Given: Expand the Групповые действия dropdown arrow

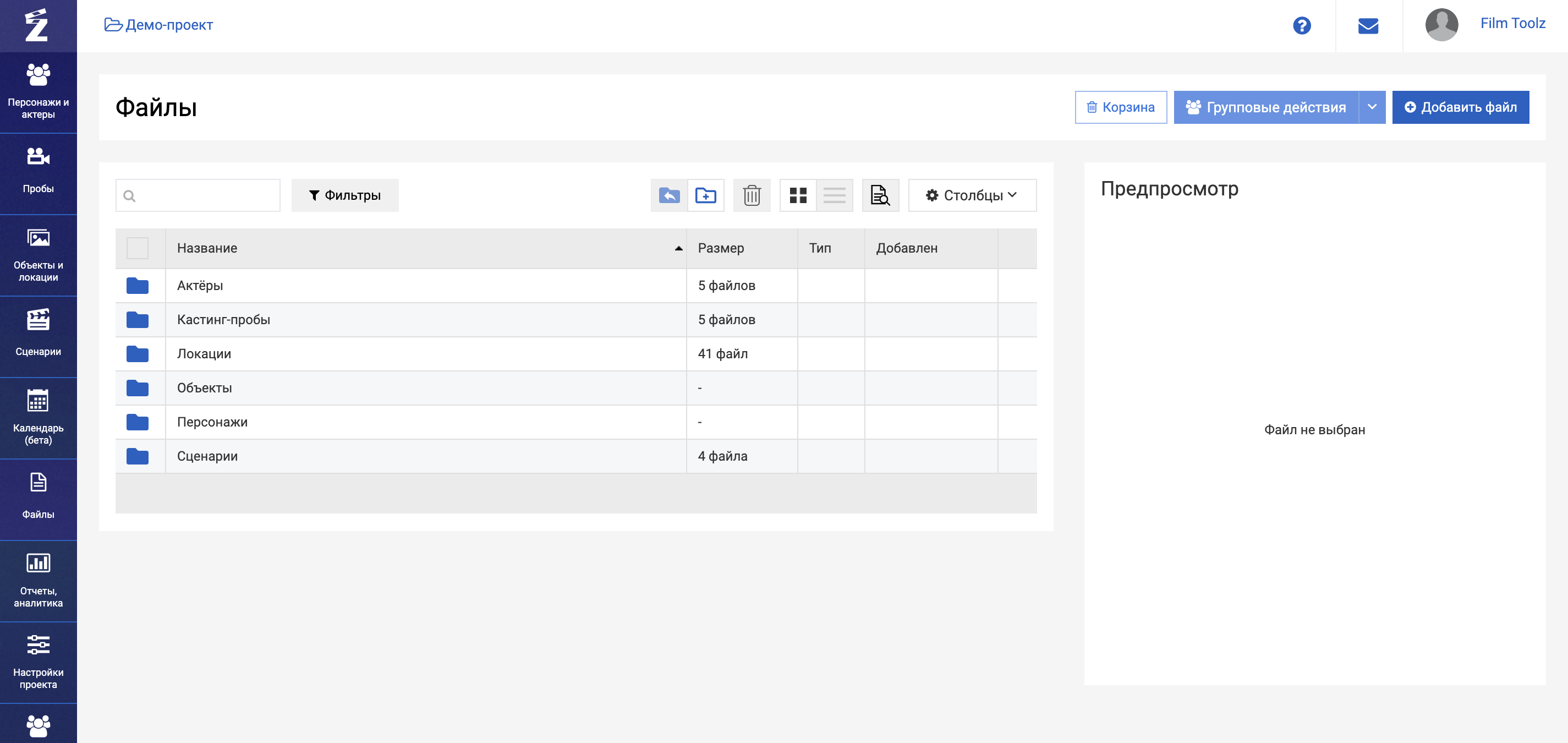Looking at the screenshot, I should (1372, 107).
